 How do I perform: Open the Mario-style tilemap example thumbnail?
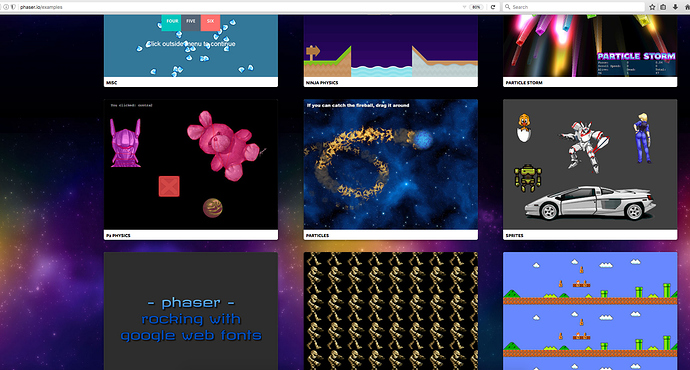pos(590,311)
